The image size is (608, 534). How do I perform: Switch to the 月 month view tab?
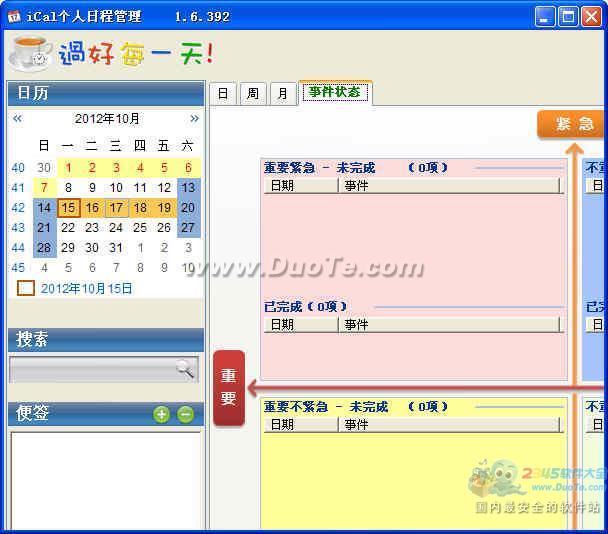[x=283, y=93]
